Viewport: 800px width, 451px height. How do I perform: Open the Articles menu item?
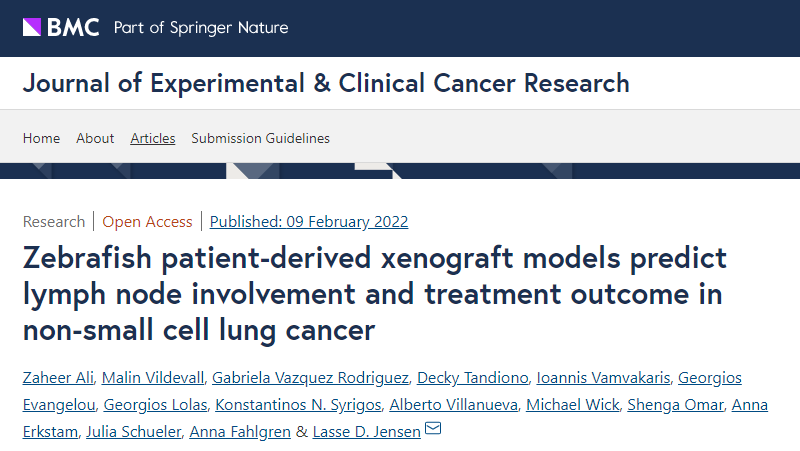[x=153, y=138]
